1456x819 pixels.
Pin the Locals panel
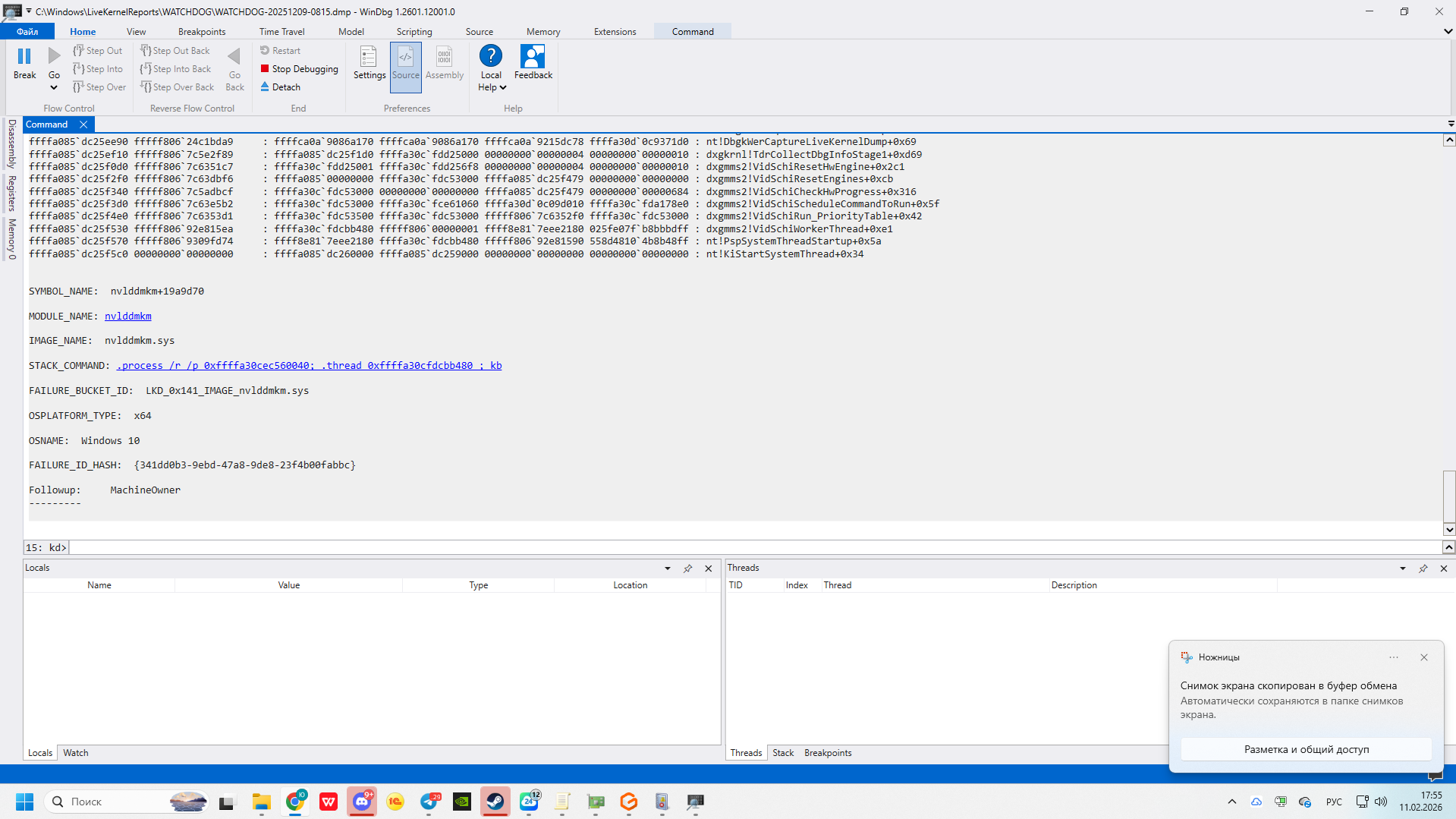click(687, 569)
